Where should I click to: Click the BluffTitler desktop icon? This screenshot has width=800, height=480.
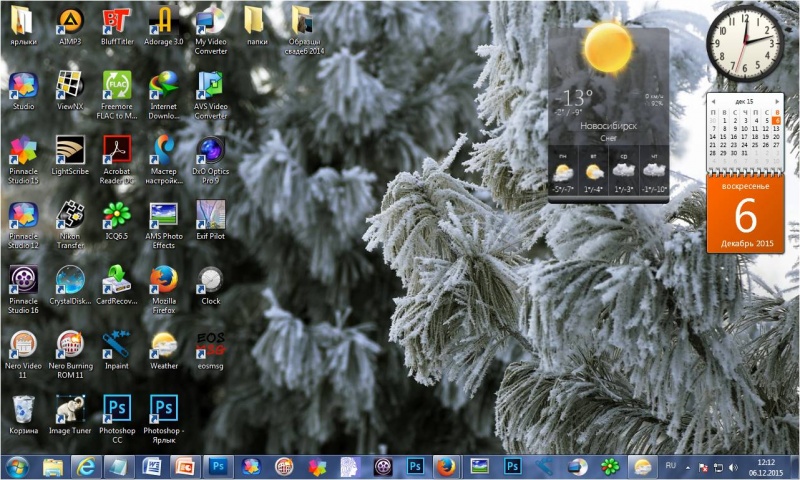click(x=117, y=20)
